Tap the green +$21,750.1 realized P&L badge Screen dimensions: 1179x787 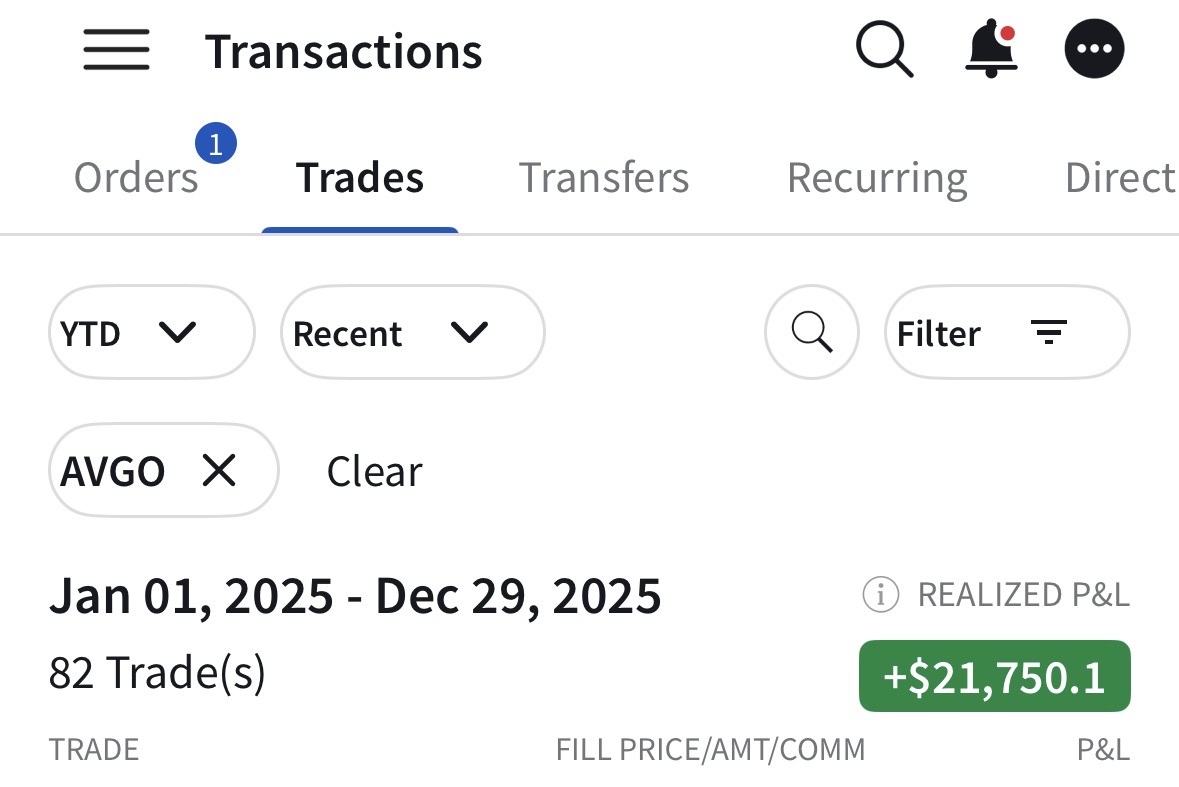994,677
